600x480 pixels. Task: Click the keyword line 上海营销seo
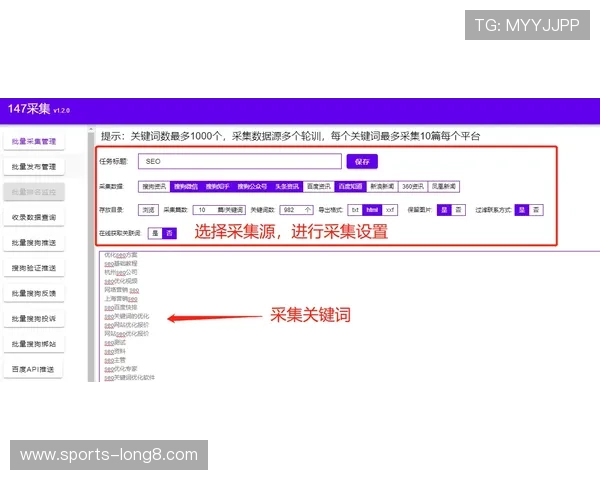point(121,299)
